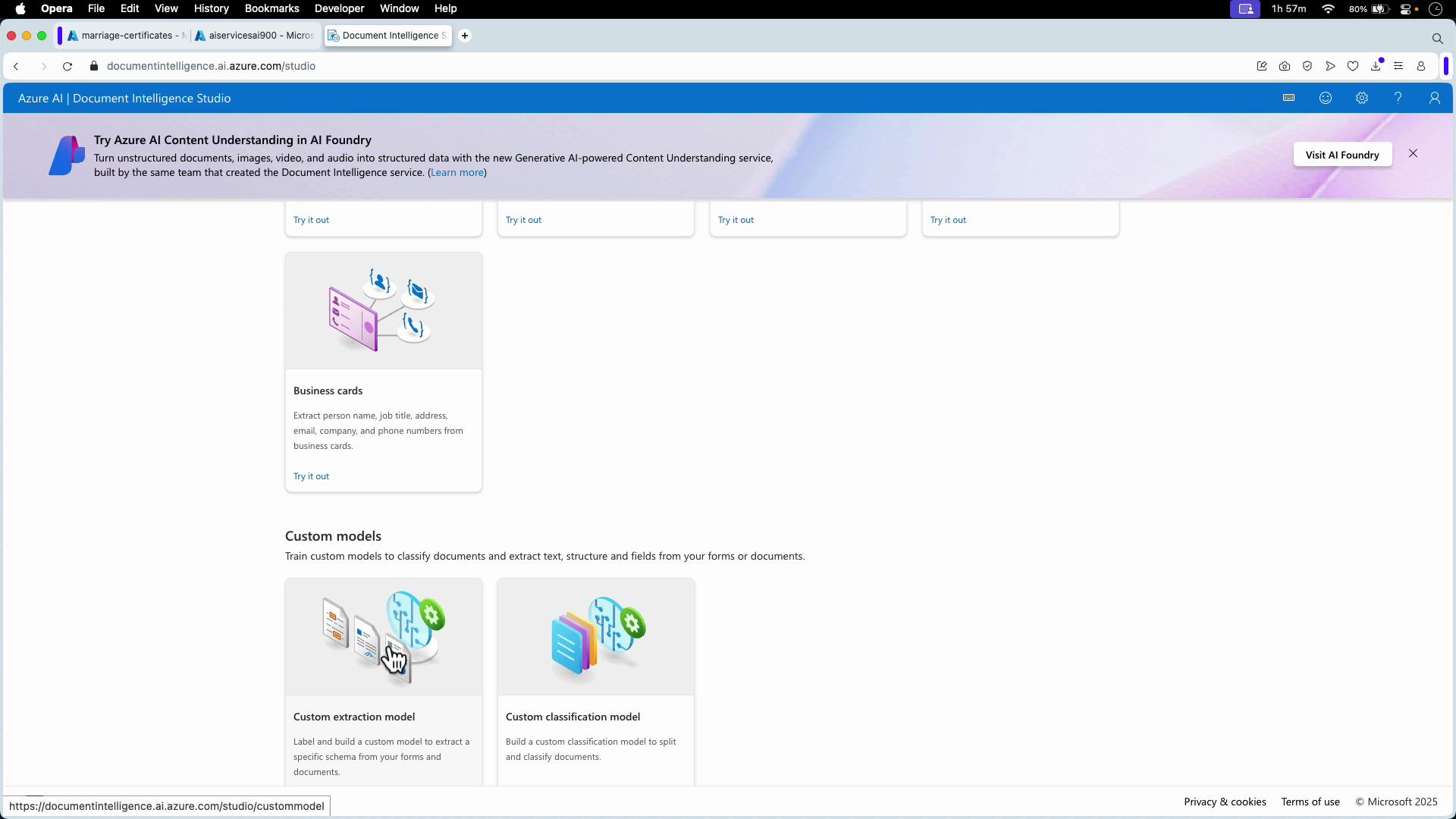Click the search tabs magnifier icon

coord(1437,38)
